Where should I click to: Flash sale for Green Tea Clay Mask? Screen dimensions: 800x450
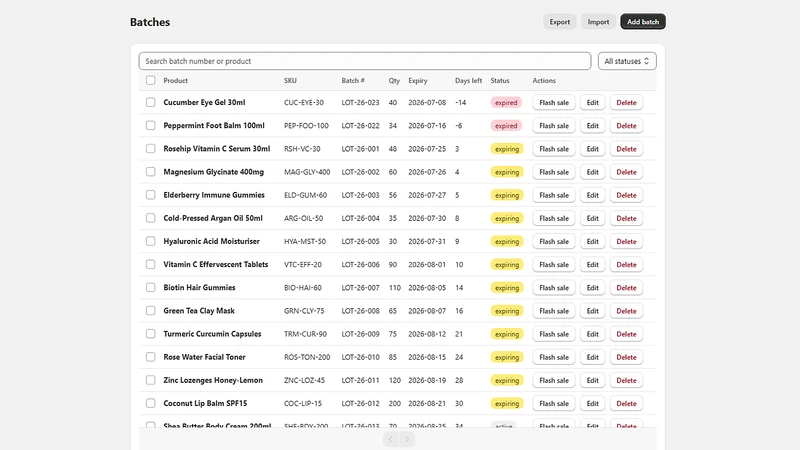(554, 311)
